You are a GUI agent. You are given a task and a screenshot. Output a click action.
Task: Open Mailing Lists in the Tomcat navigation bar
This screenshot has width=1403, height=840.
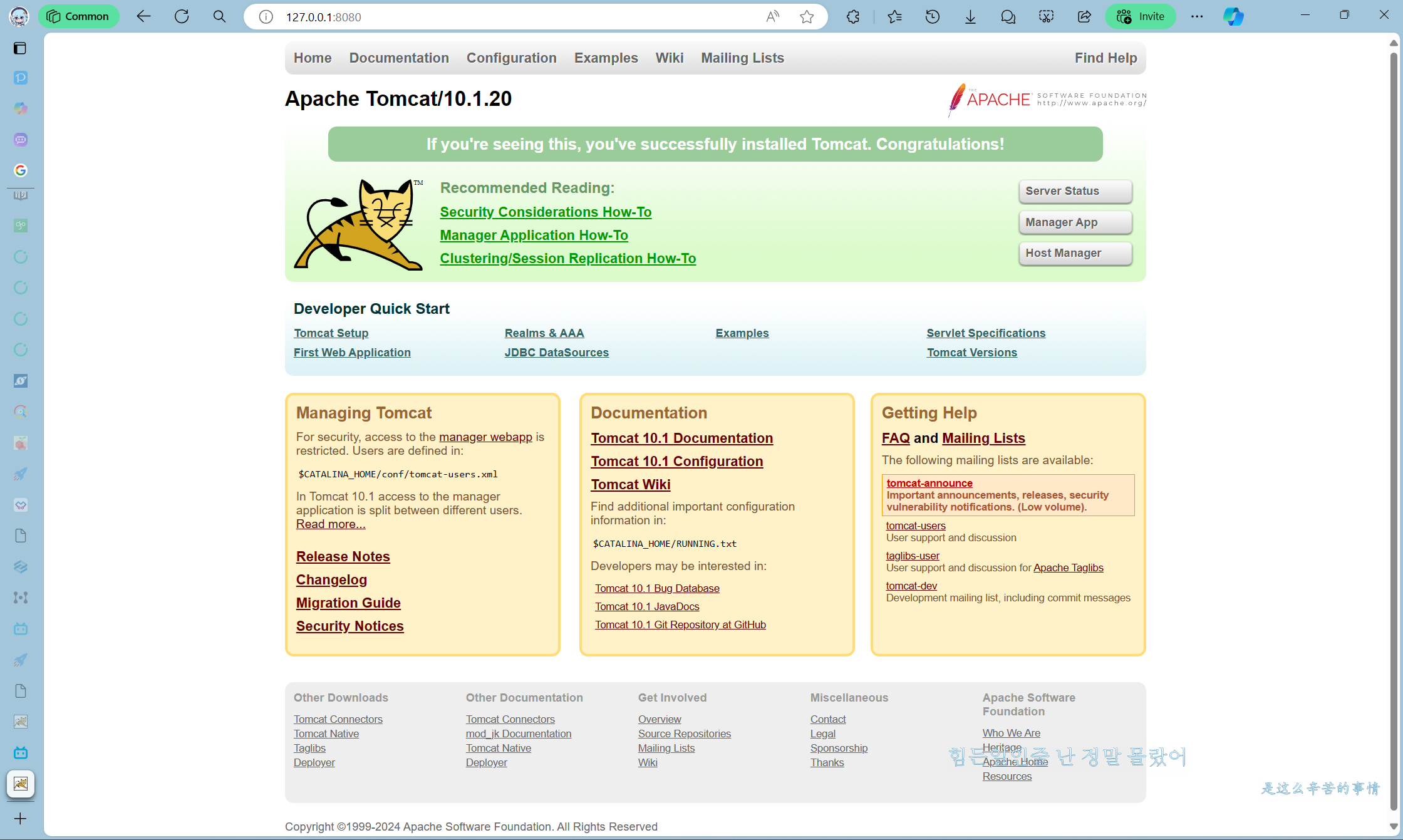[742, 58]
